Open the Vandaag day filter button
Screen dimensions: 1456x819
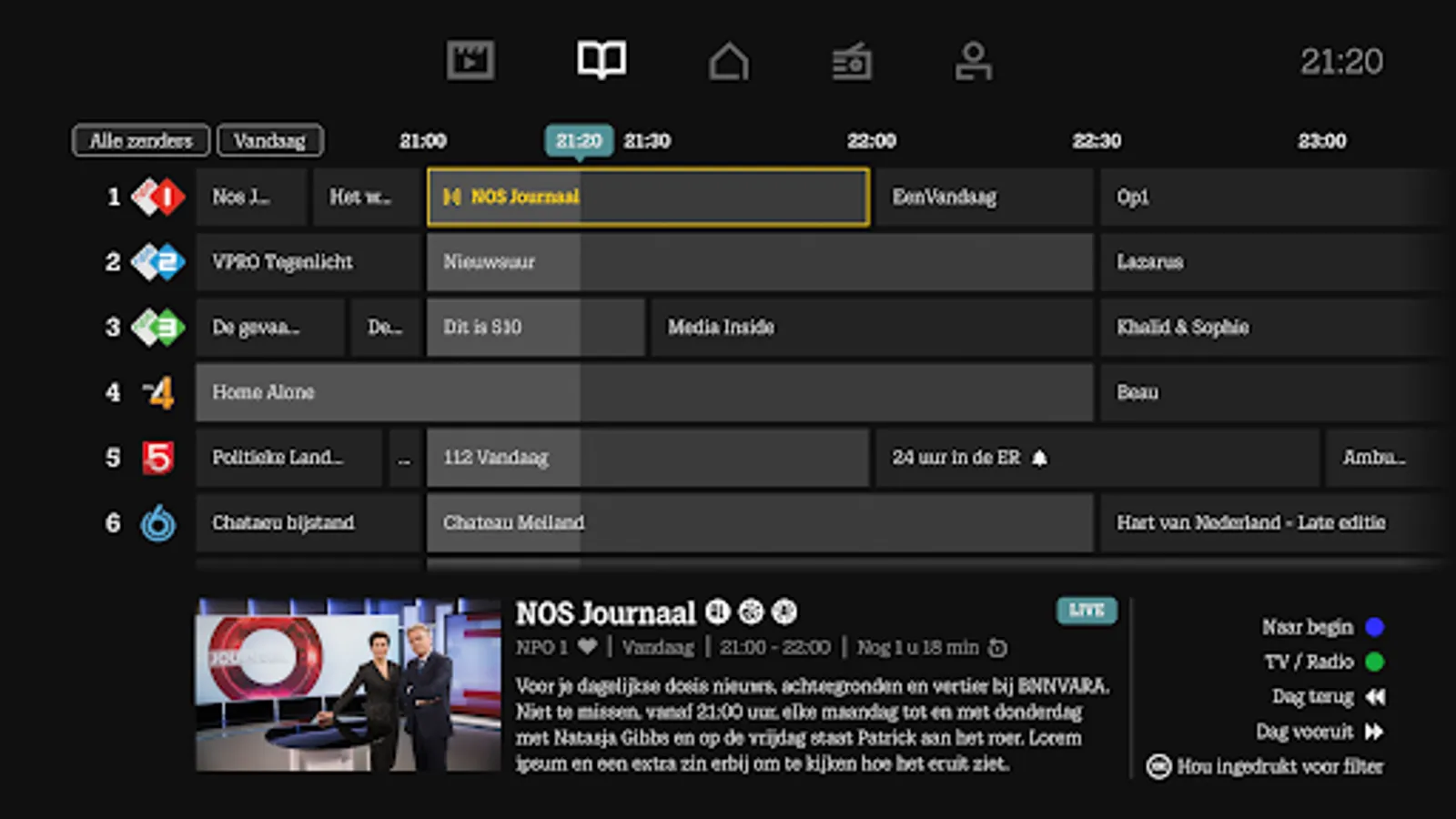pos(269,140)
